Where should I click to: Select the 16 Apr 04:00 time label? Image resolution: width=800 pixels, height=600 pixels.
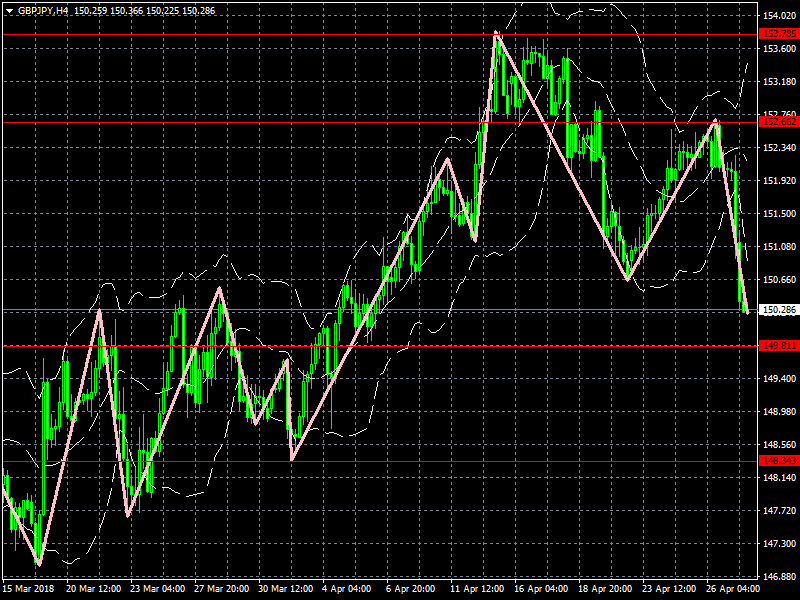[541, 589]
